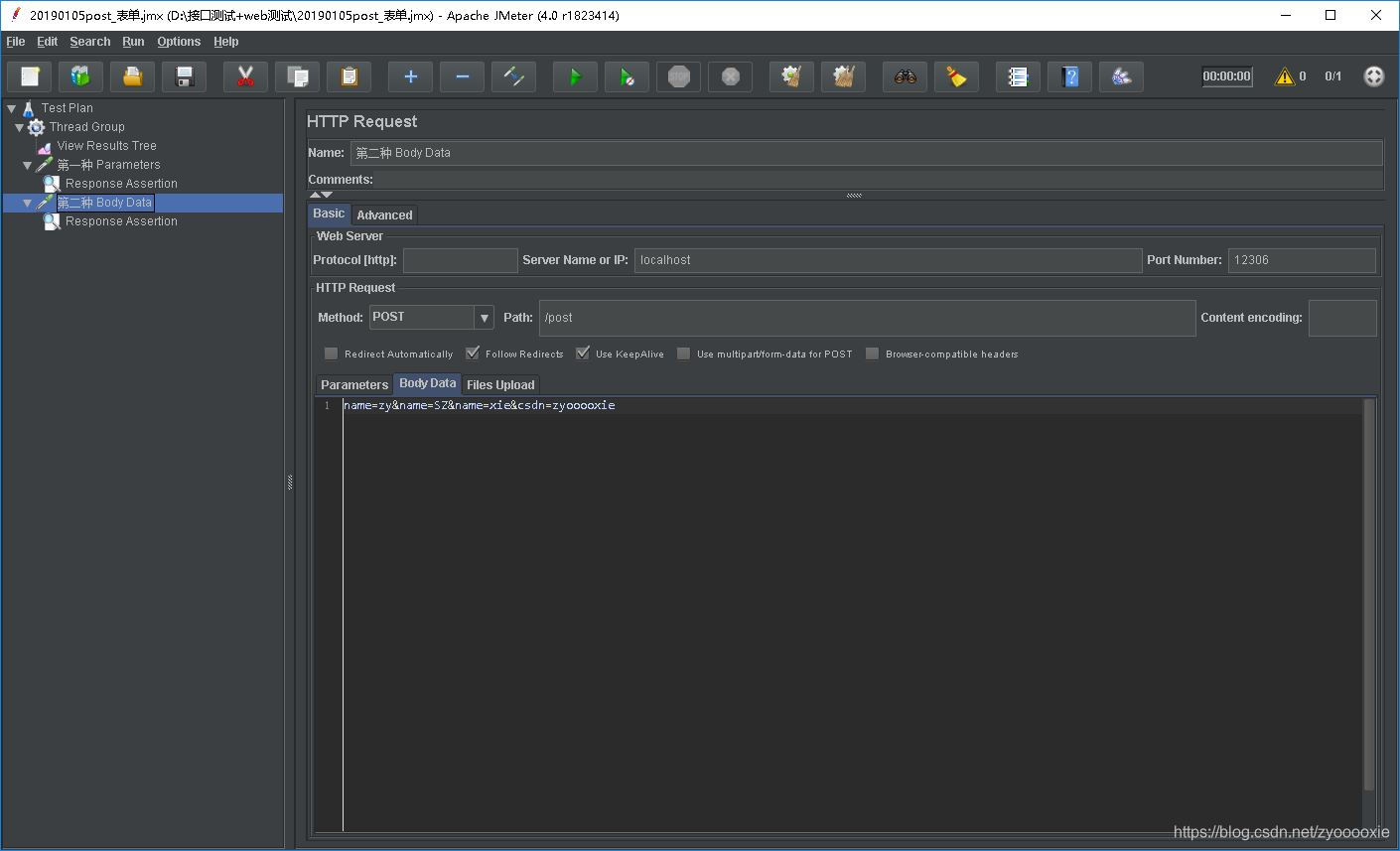Click the Server Name or IP field

coord(888,260)
